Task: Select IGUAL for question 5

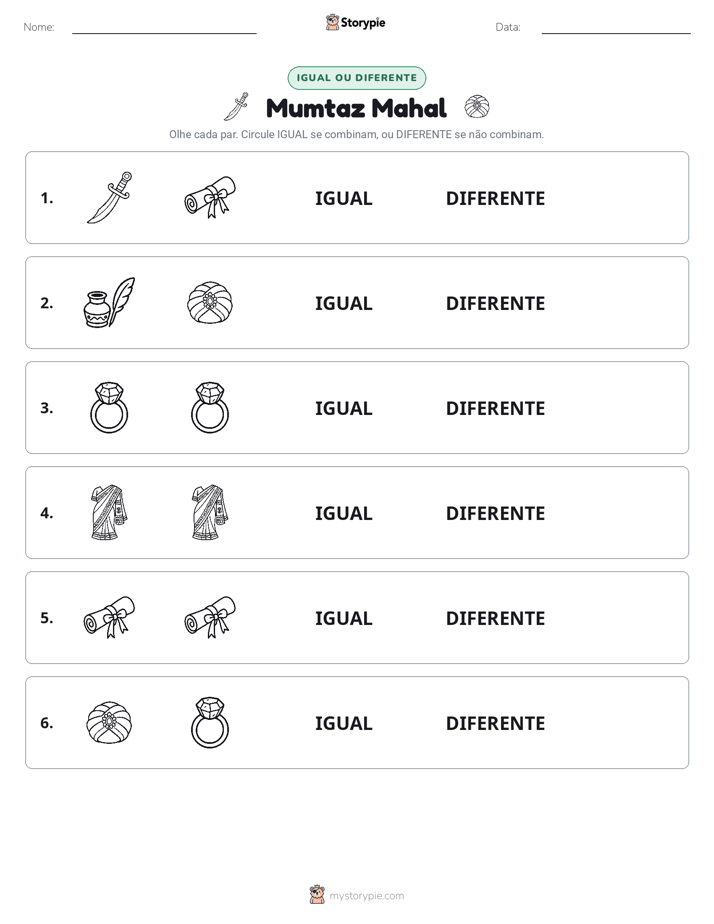Action: coord(343,618)
